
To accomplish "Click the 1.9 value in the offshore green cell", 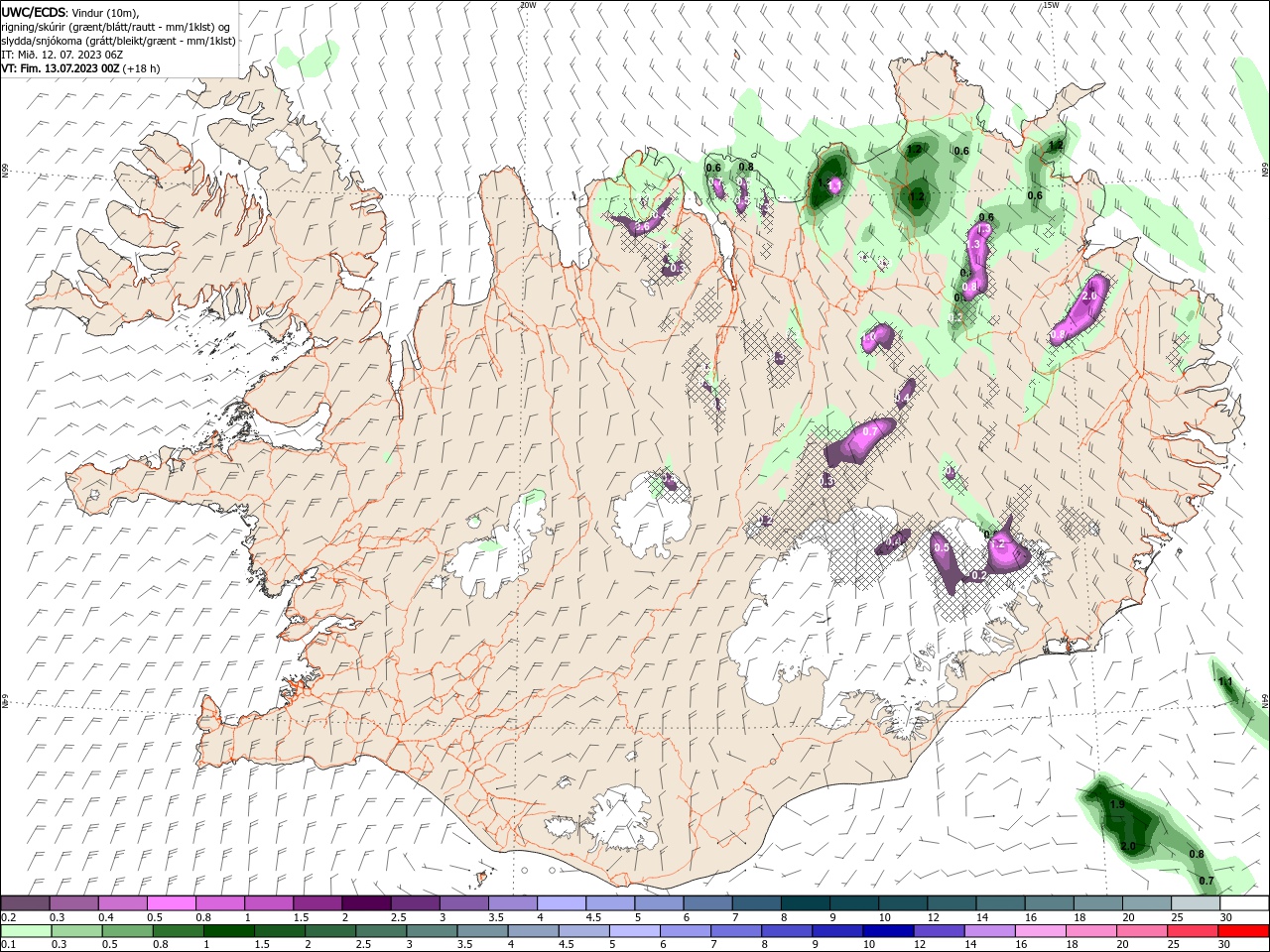I will click(x=1117, y=804).
